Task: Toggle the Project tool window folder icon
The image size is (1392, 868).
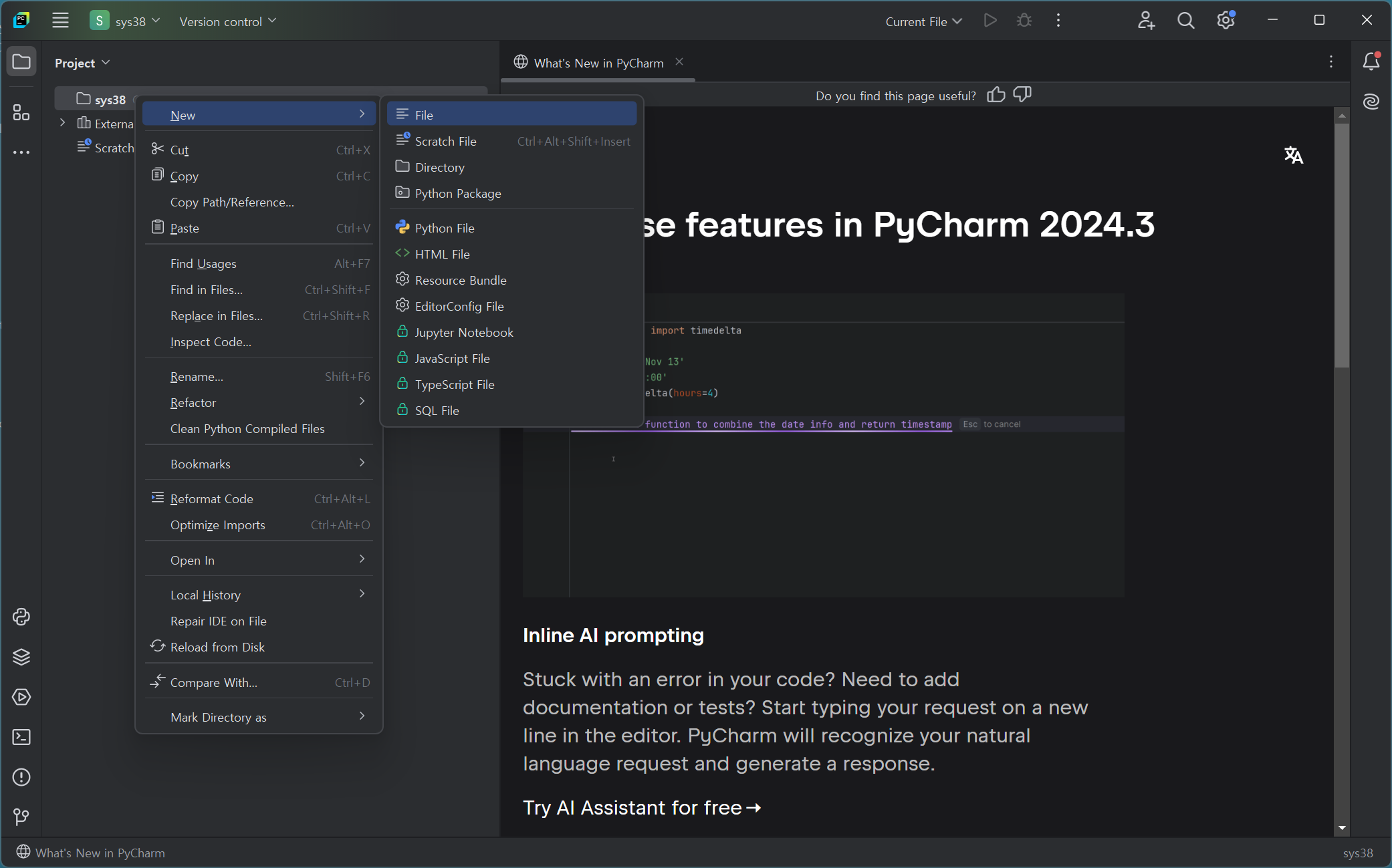Action: pos(21,62)
